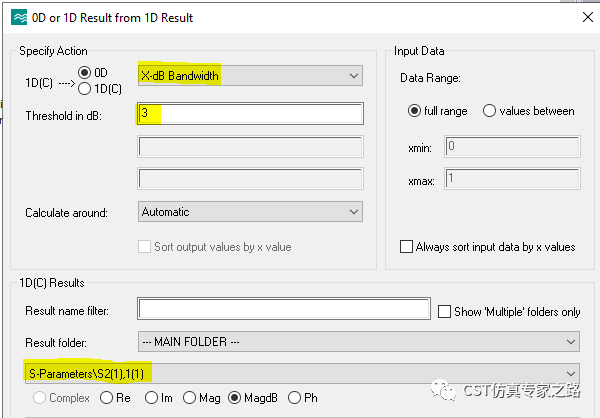Click the empty field above Calculate around
Screen dimensions: 600x418
250,178
